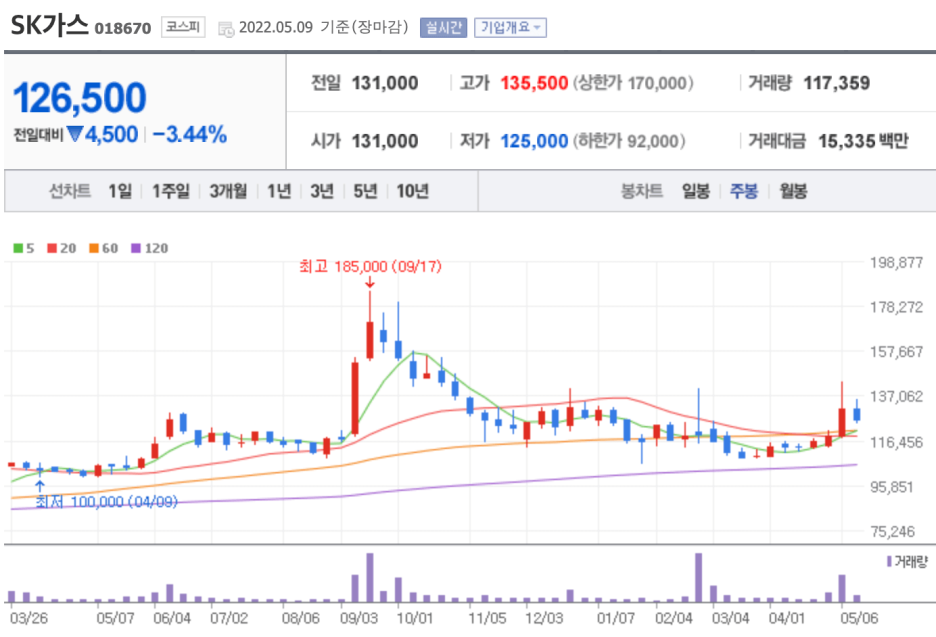Click the 2022.05.09 기준(장마감) date text
Screen dimensions: 936x637
pyautogui.click(x=324, y=27)
